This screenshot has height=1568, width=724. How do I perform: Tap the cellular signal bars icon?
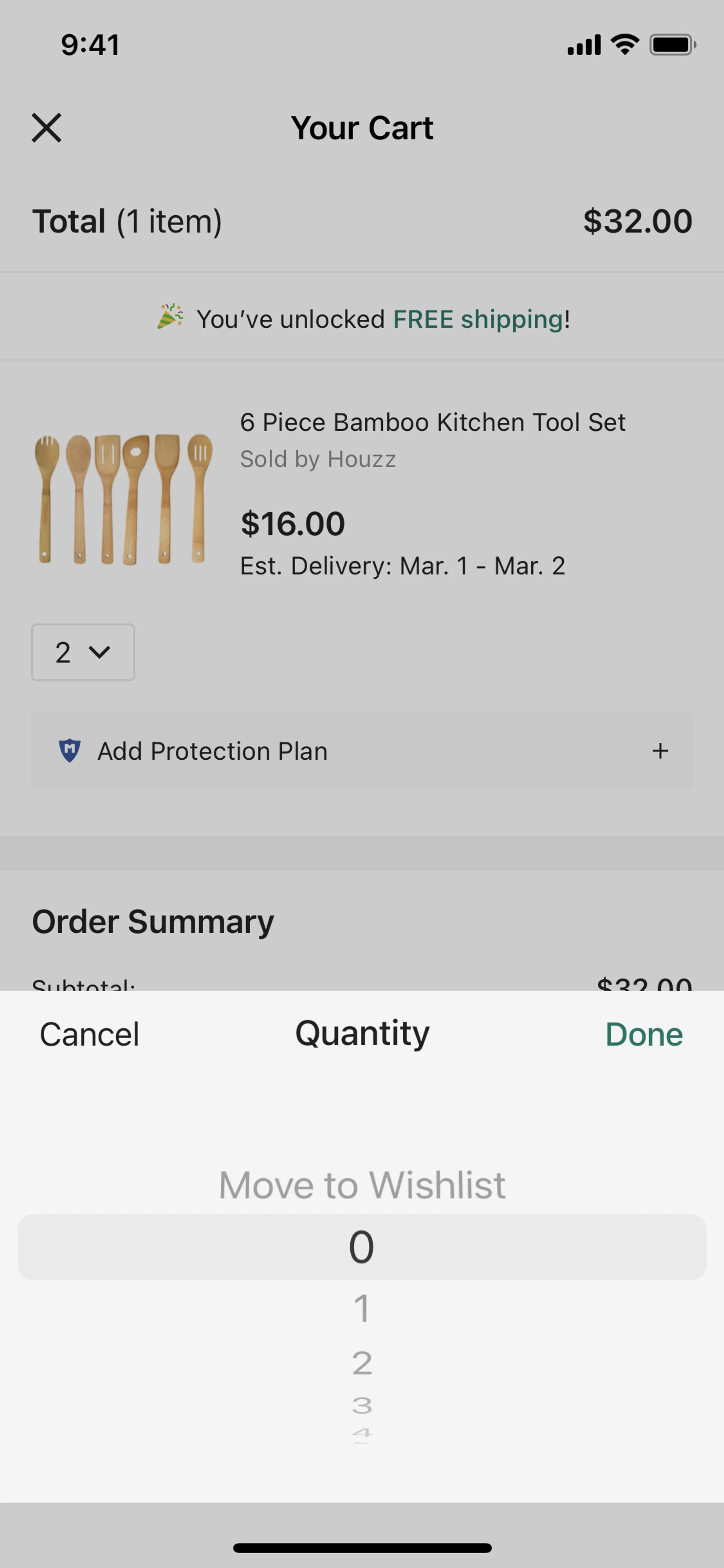click(583, 45)
